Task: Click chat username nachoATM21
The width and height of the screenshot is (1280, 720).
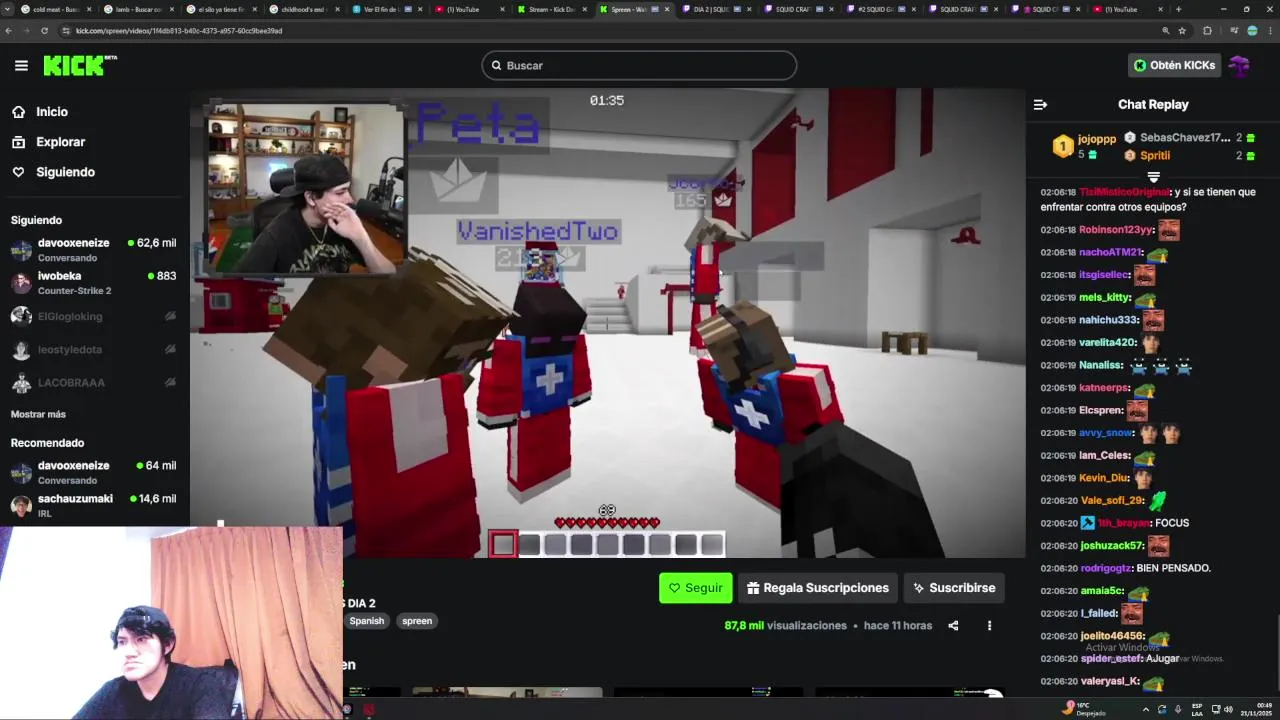Action: click(1110, 253)
